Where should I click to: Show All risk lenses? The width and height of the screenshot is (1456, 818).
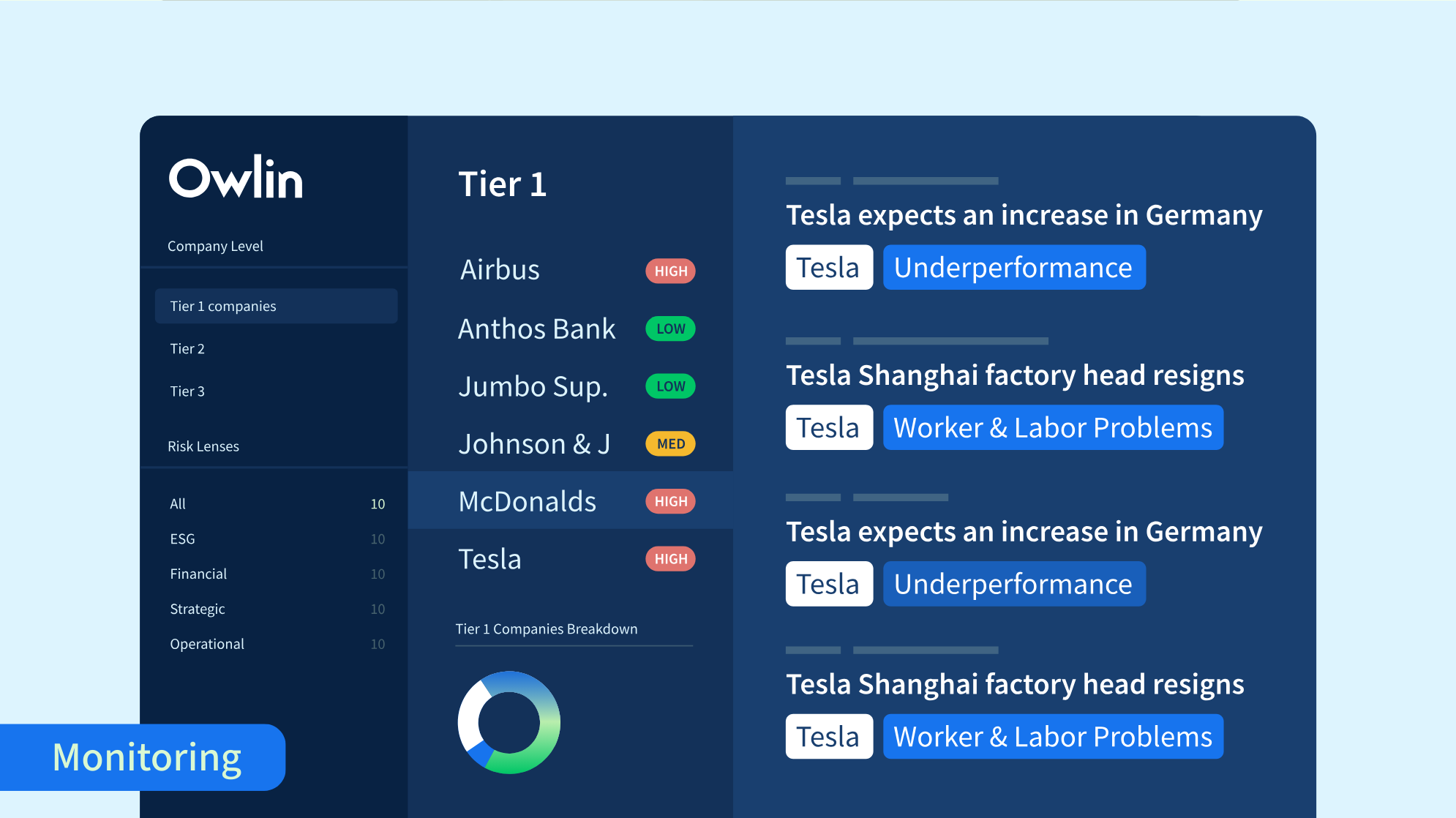pyautogui.click(x=178, y=504)
